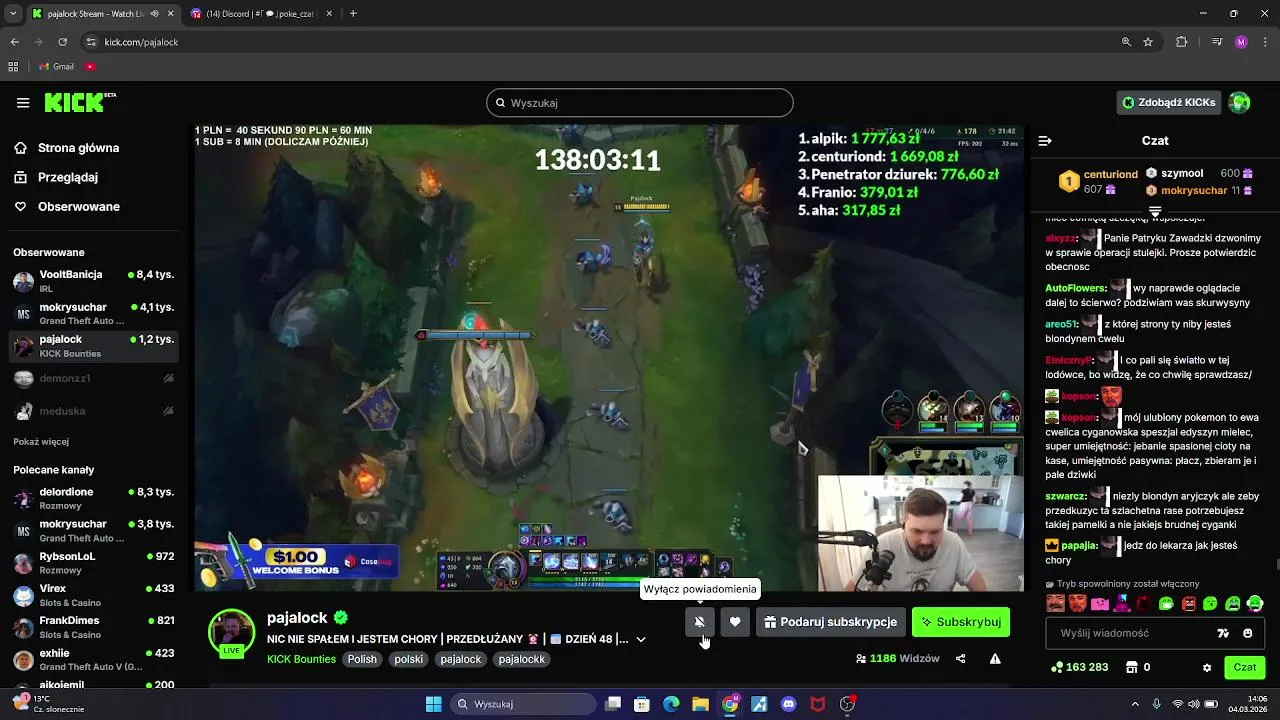
Task: Click the heart follow button
Action: [735, 622]
